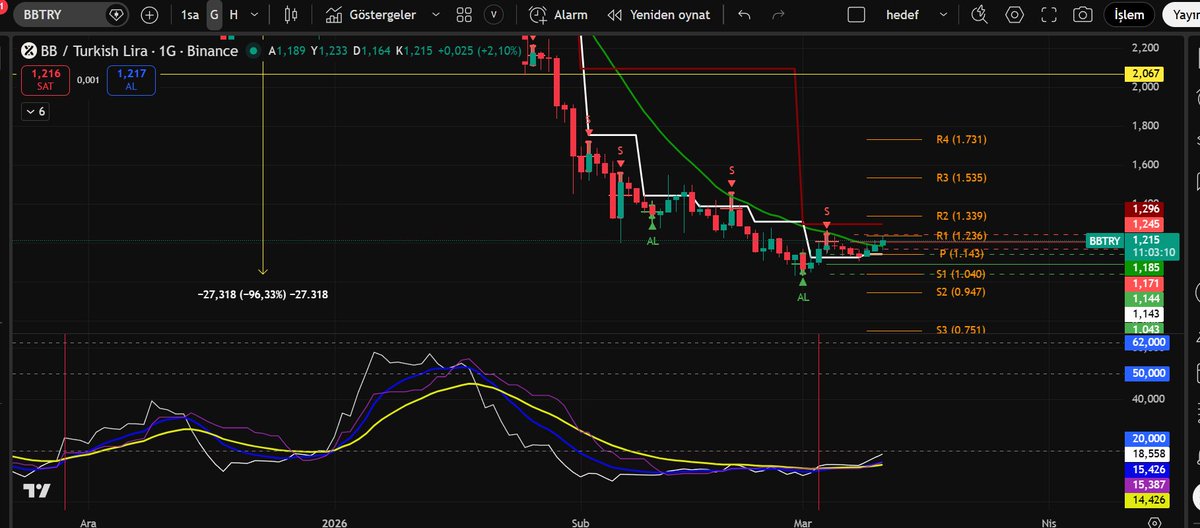Click the R2 (1.339) pivot label
Viewport: 1200px width, 528px height.
pyautogui.click(x=961, y=216)
